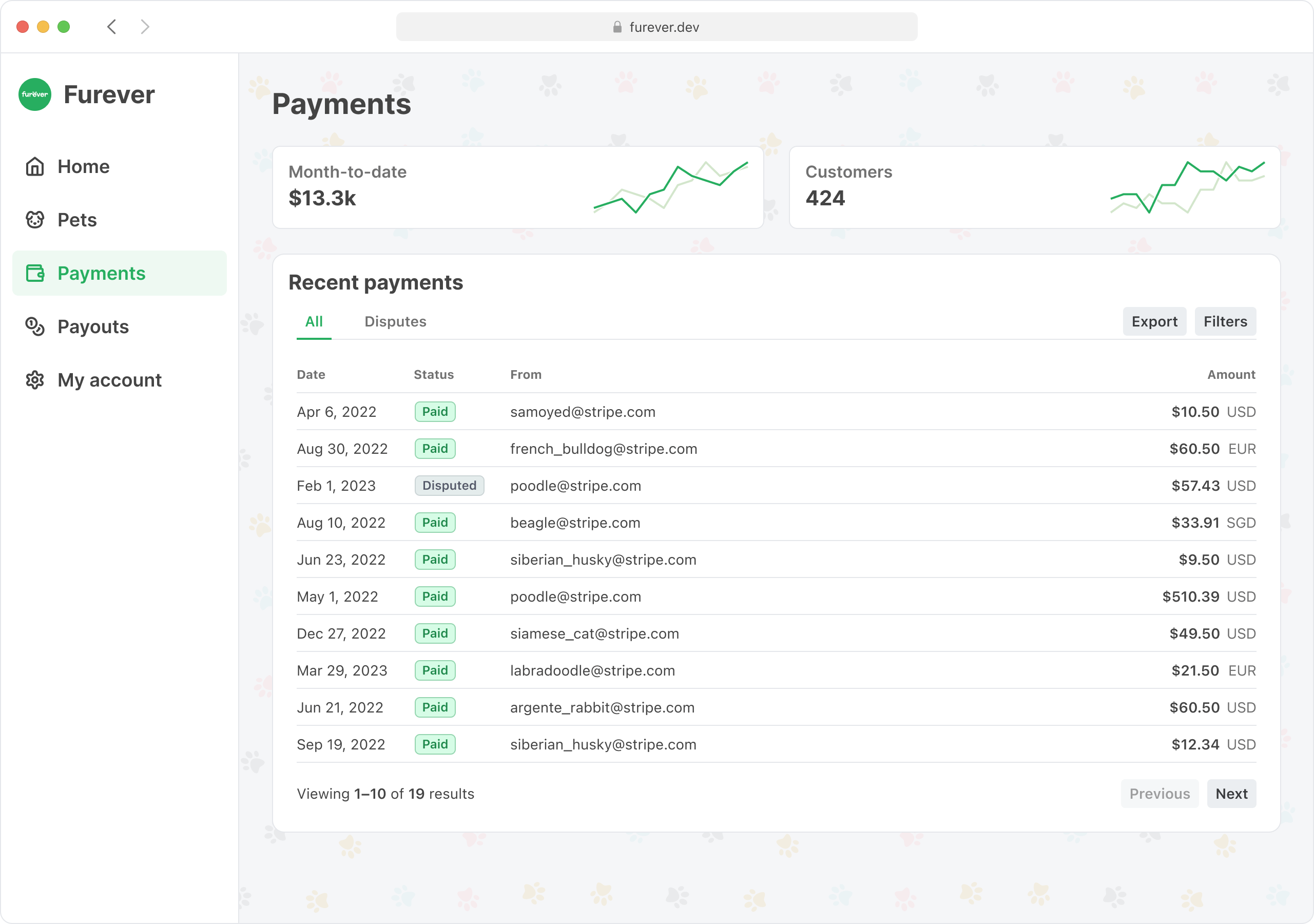This screenshot has width=1314, height=924.
Task: Select the Payments wallet icon
Action: (35, 273)
